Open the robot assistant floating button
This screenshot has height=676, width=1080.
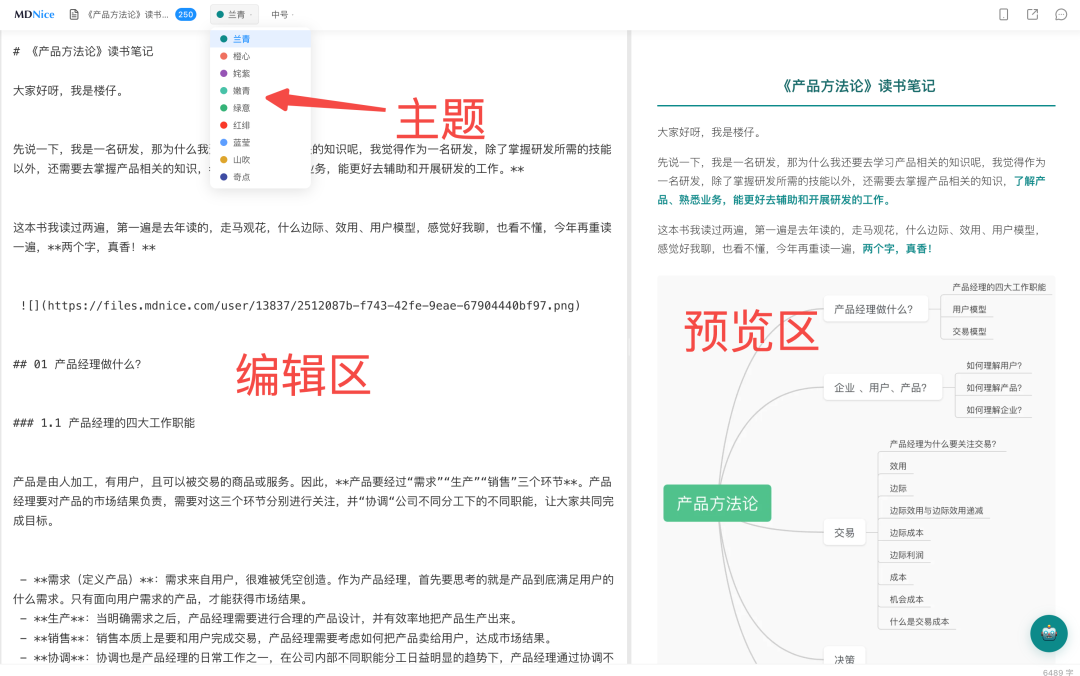[x=1049, y=633]
